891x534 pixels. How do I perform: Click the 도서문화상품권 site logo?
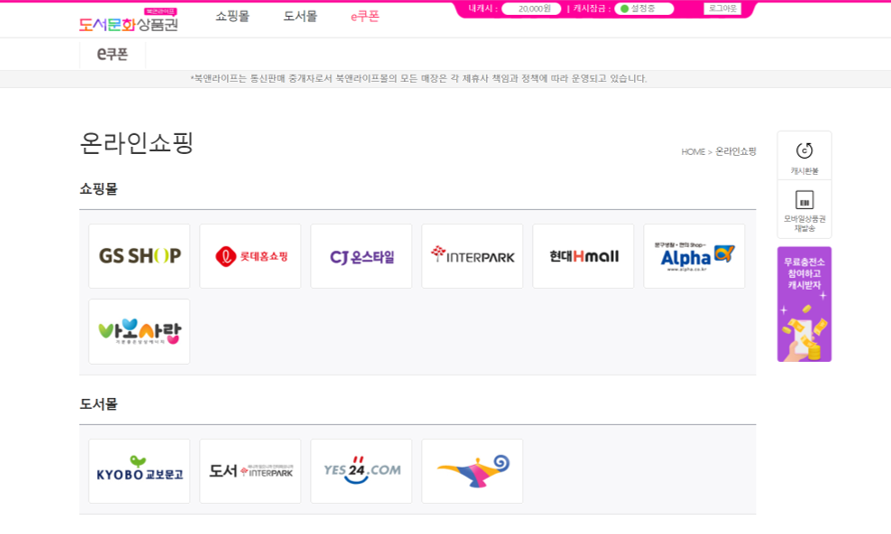tap(128, 20)
